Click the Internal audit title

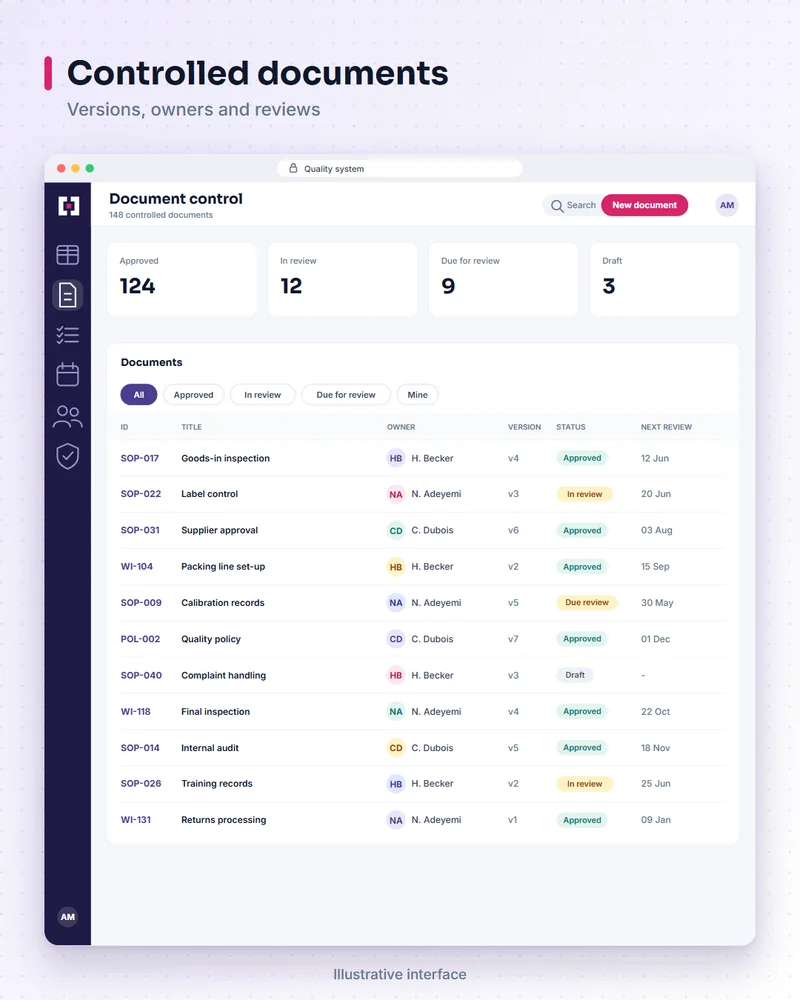coord(210,747)
